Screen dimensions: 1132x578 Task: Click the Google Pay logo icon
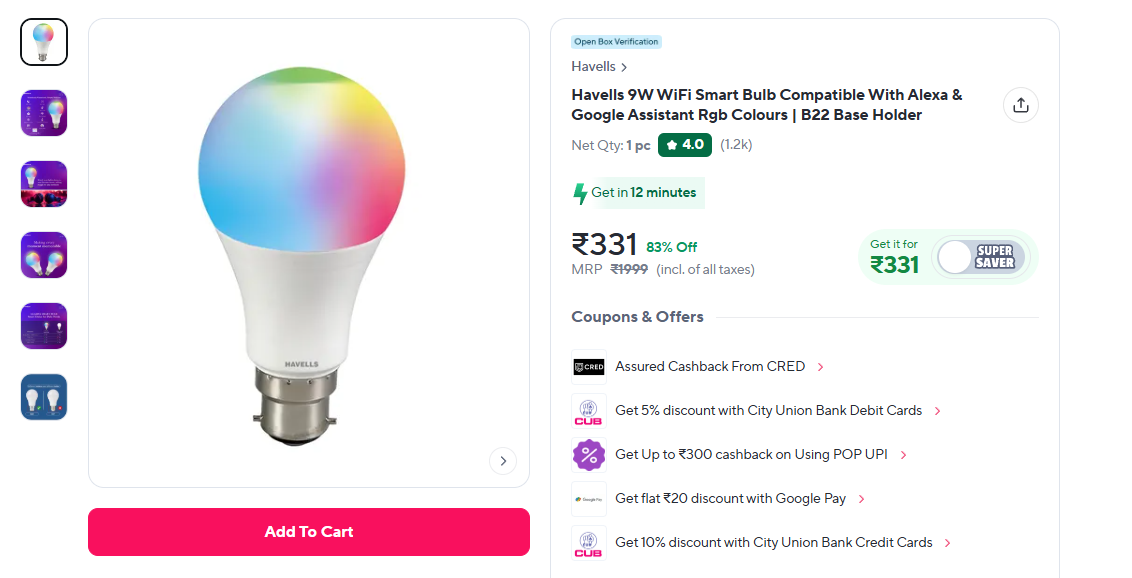(x=589, y=499)
